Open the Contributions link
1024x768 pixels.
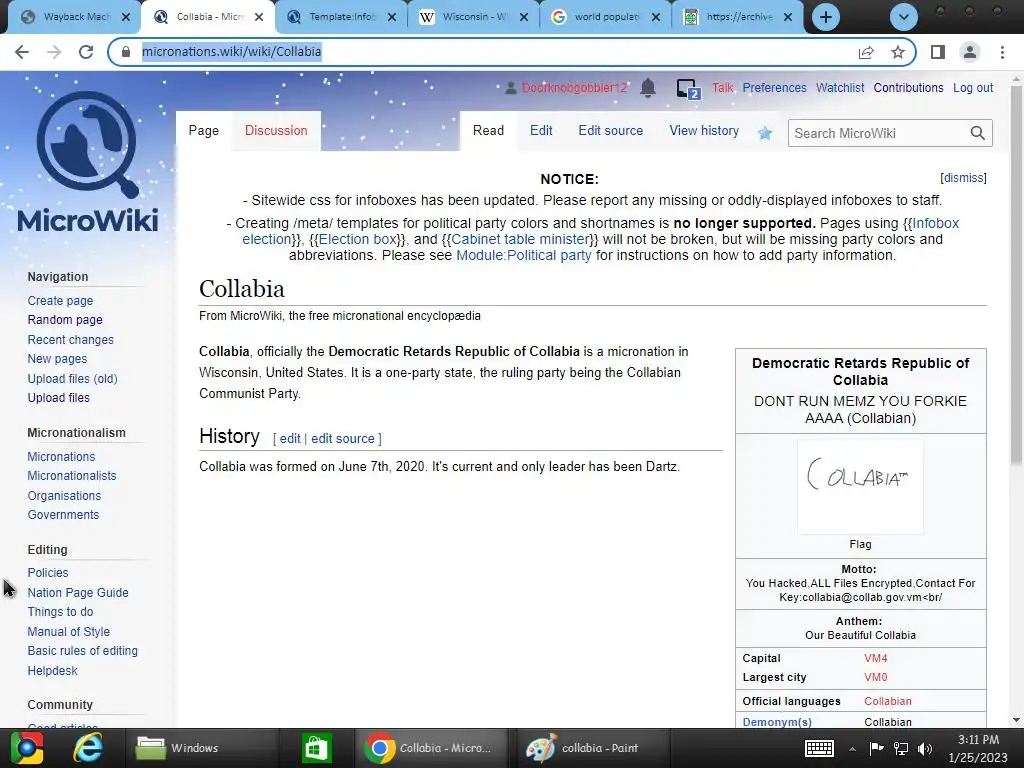click(908, 88)
